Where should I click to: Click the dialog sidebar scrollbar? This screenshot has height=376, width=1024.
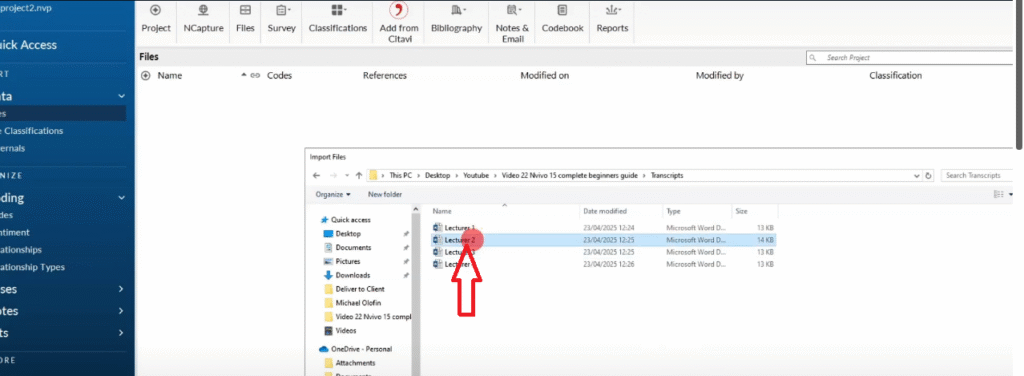(415, 290)
